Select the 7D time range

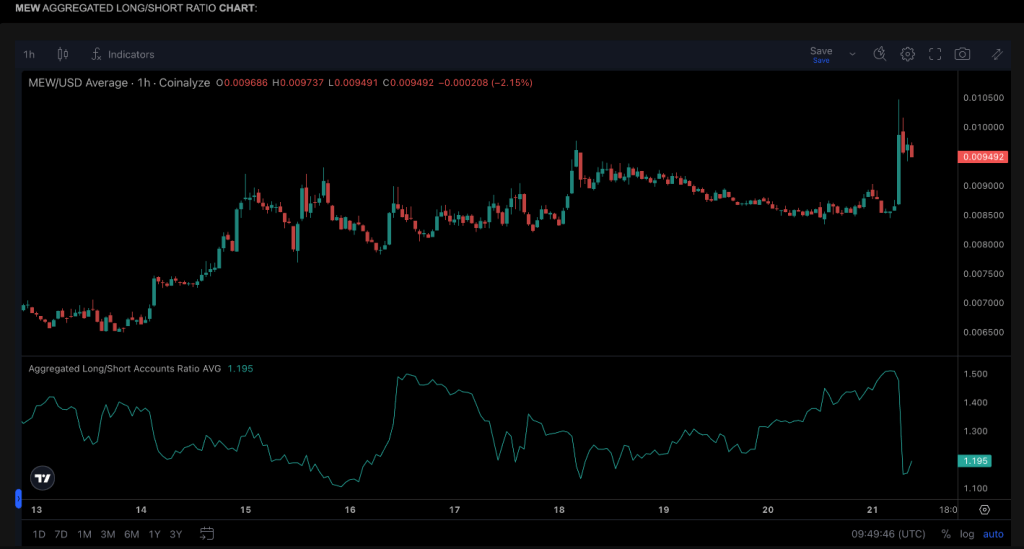pyautogui.click(x=62, y=534)
